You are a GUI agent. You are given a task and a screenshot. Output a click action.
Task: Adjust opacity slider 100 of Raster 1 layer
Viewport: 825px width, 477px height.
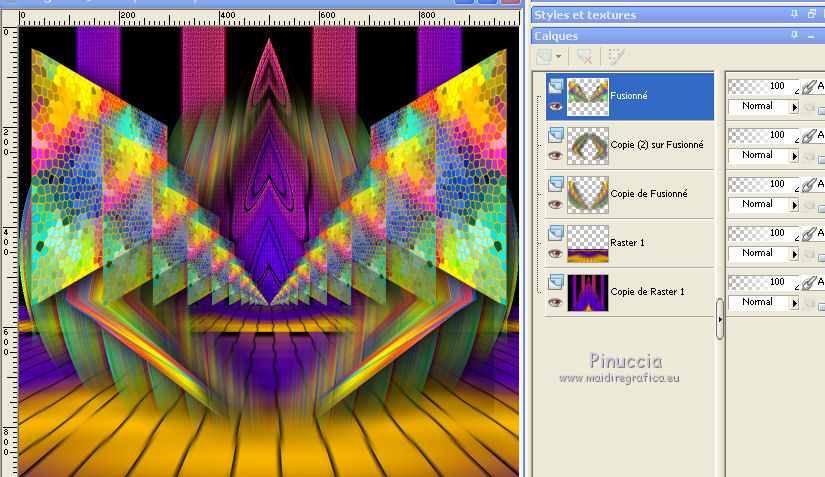(763, 233)
